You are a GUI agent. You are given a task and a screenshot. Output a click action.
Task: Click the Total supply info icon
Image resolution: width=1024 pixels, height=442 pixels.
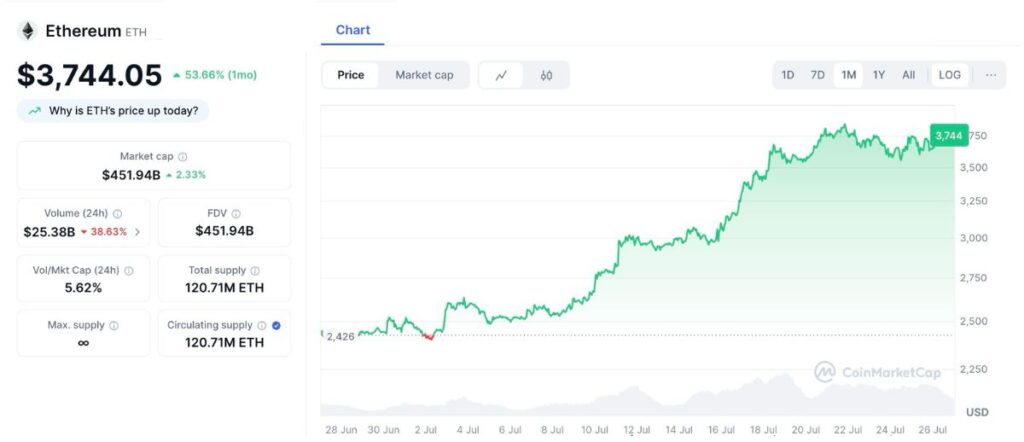(254, 271)
